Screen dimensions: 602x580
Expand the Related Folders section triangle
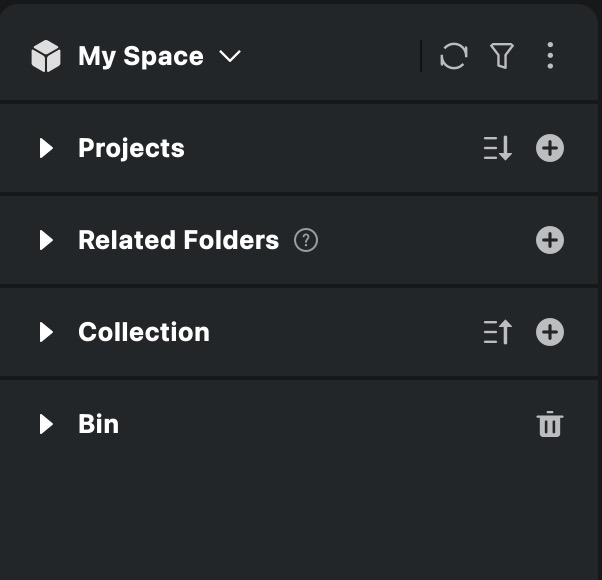pyautogui.click(x=46, y=241)
